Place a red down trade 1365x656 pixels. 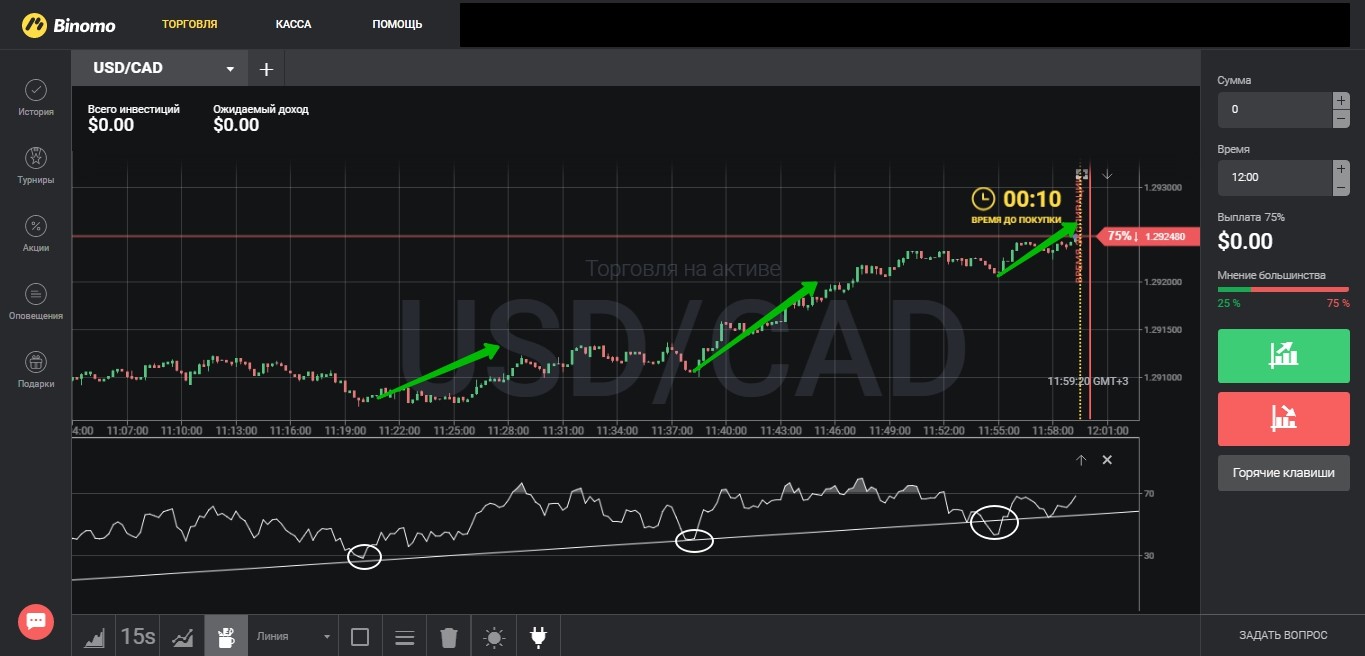1283,418
